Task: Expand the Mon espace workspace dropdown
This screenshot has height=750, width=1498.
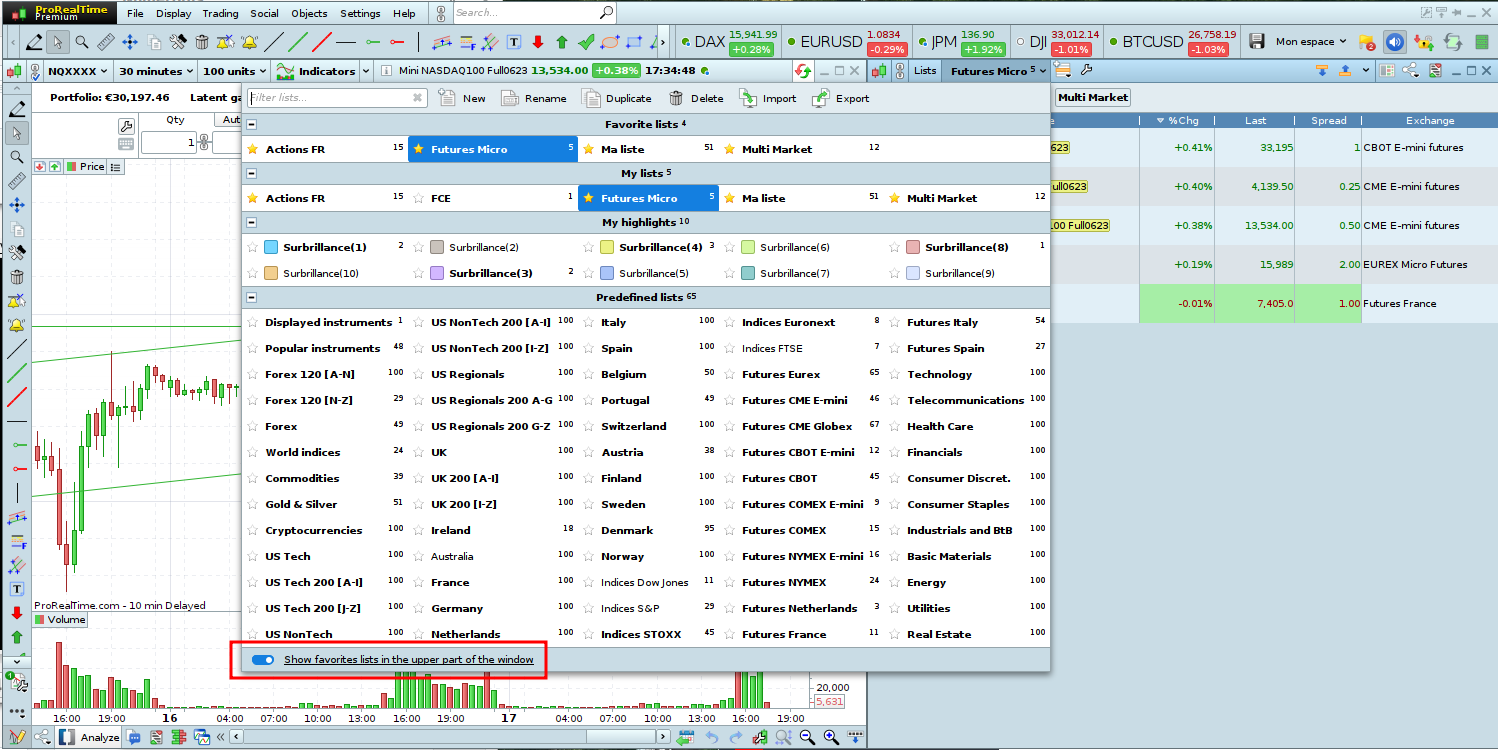Action: tap(1311, 42)
